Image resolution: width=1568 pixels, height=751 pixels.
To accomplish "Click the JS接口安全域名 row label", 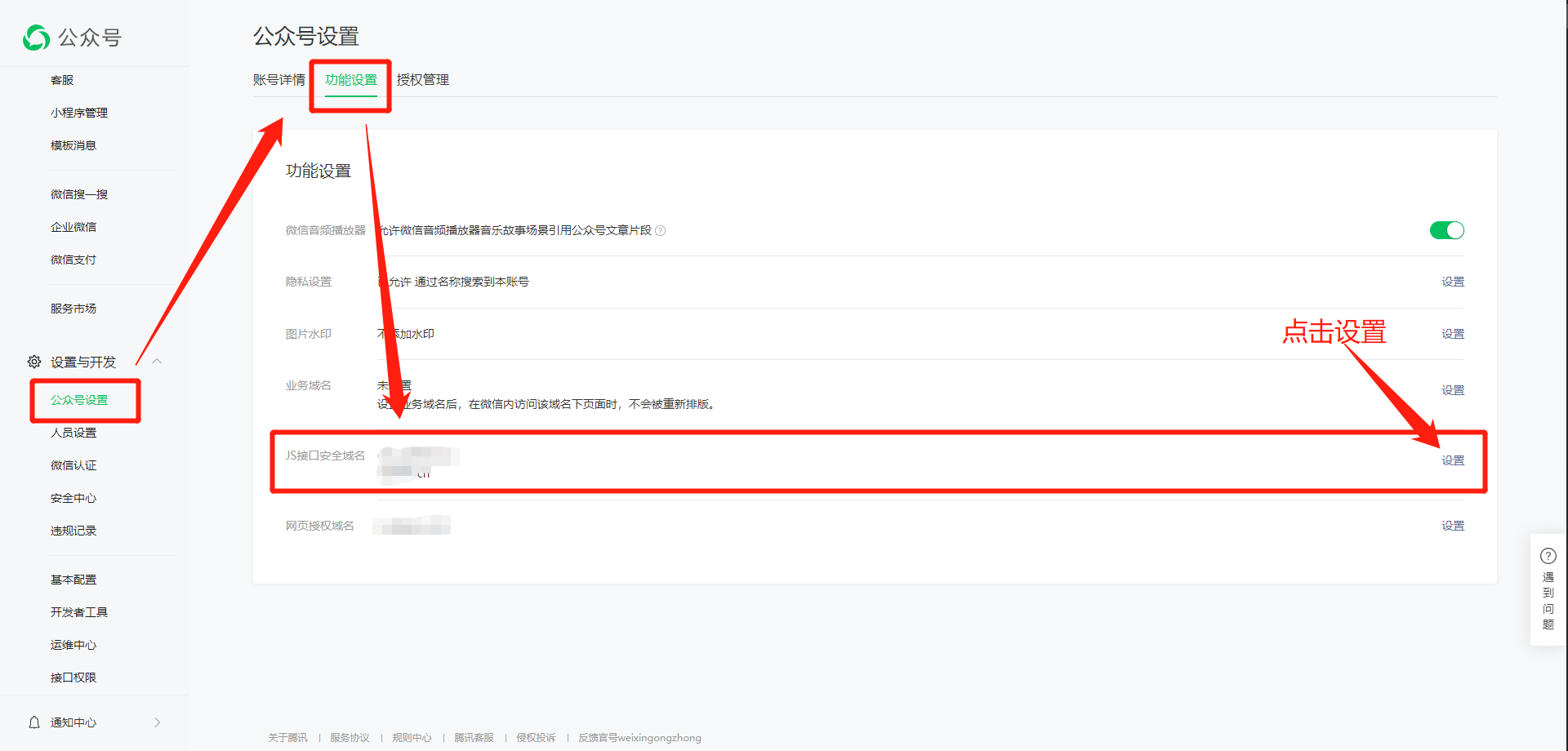I will coord(325,455).
